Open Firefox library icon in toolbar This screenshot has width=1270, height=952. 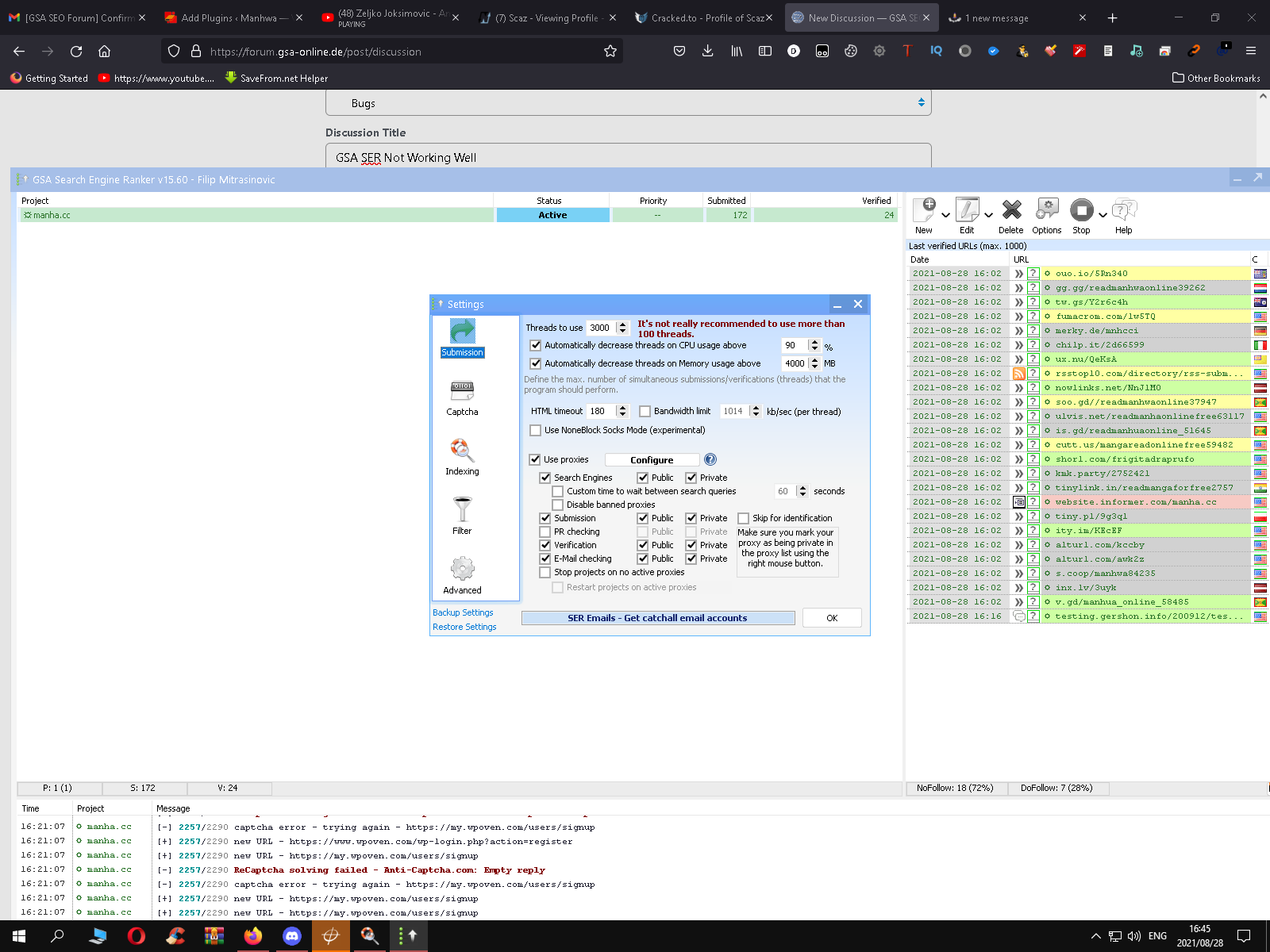(737, 51)
